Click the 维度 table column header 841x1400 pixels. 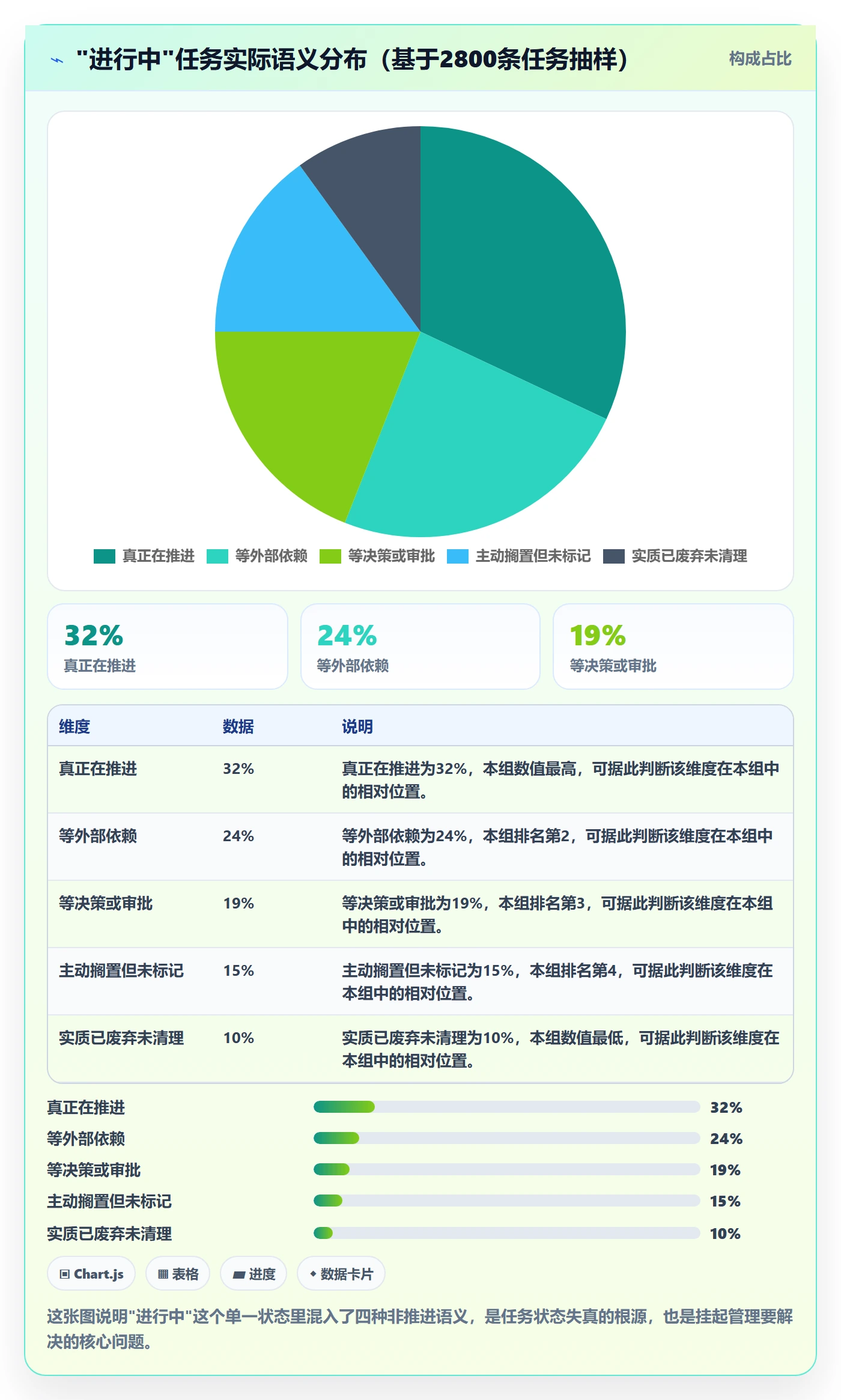(x=74, y=726)
